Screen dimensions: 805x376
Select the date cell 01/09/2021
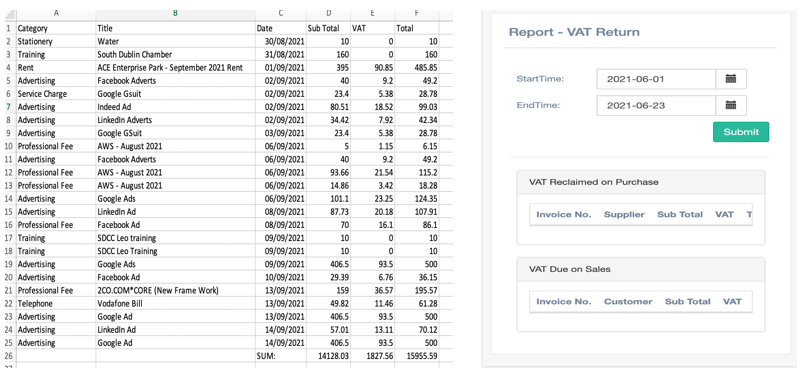[x=280, y=67]
